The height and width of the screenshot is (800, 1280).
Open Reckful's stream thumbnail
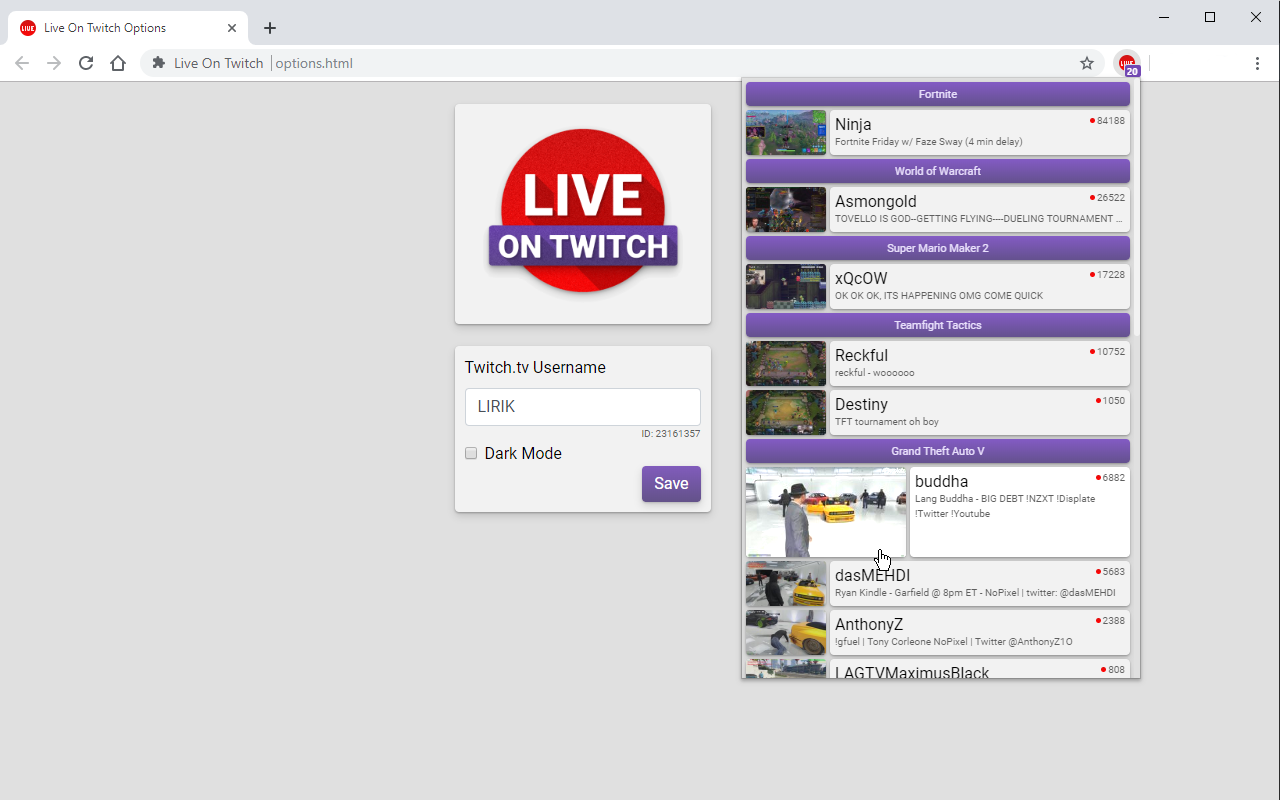point(786,364)
